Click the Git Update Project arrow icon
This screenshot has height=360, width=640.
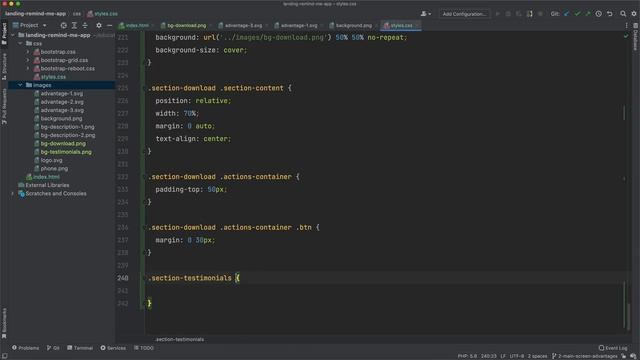pyautogui.click(x=567, y=14)
